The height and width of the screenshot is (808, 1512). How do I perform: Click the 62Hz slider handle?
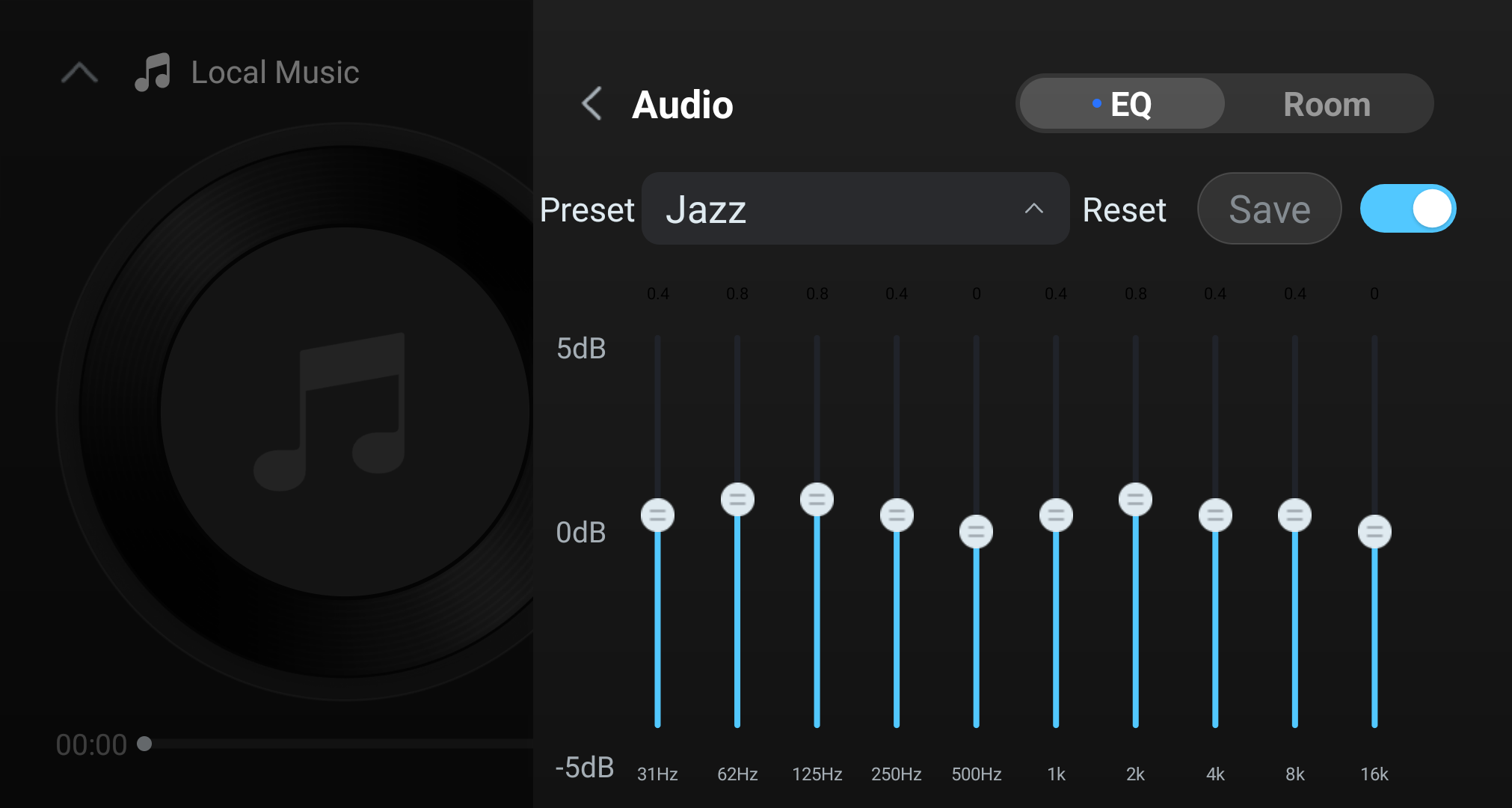click(x=737, y=500)
